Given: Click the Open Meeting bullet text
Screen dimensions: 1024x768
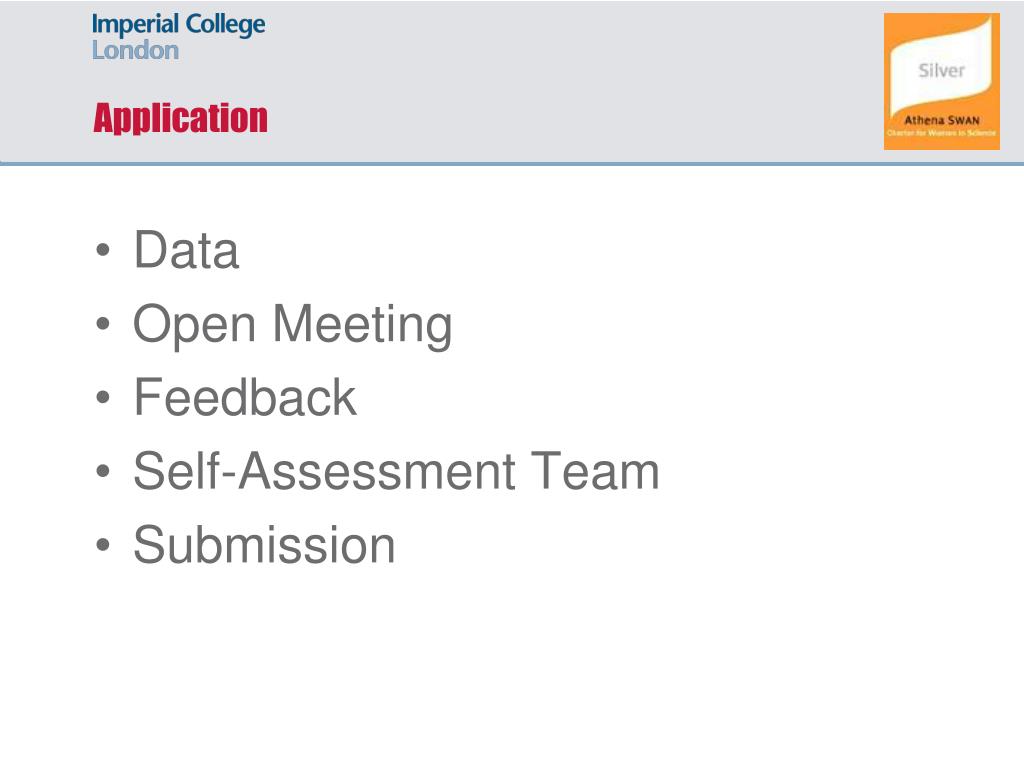Looking at the screenshot, I should coord(293,325).
